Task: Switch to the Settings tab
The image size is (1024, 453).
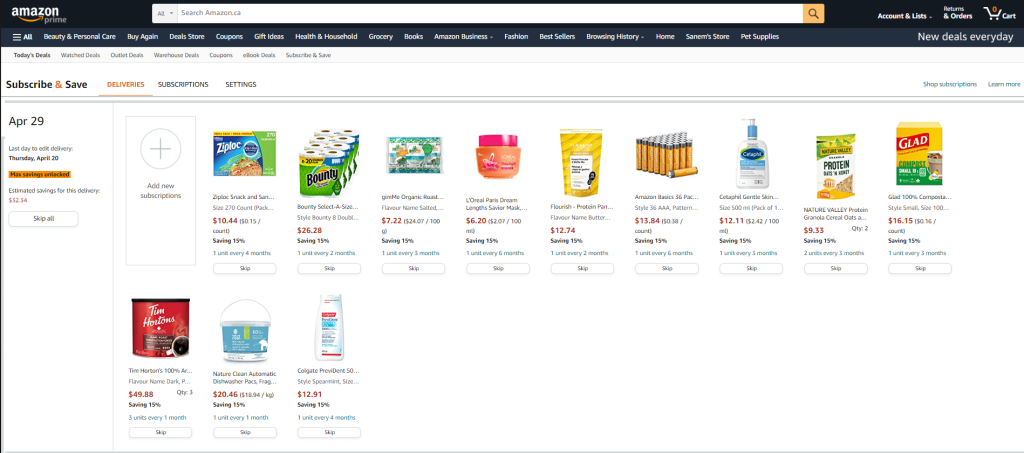Action: point(240,85)
